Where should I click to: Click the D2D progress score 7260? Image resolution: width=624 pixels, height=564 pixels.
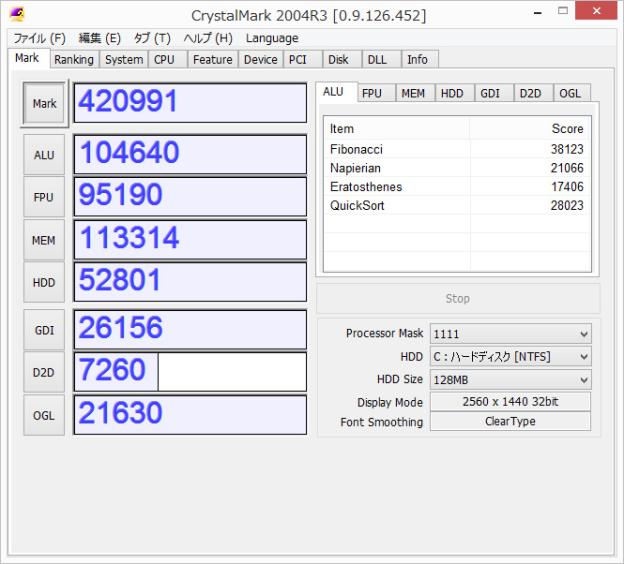[190, 372]
